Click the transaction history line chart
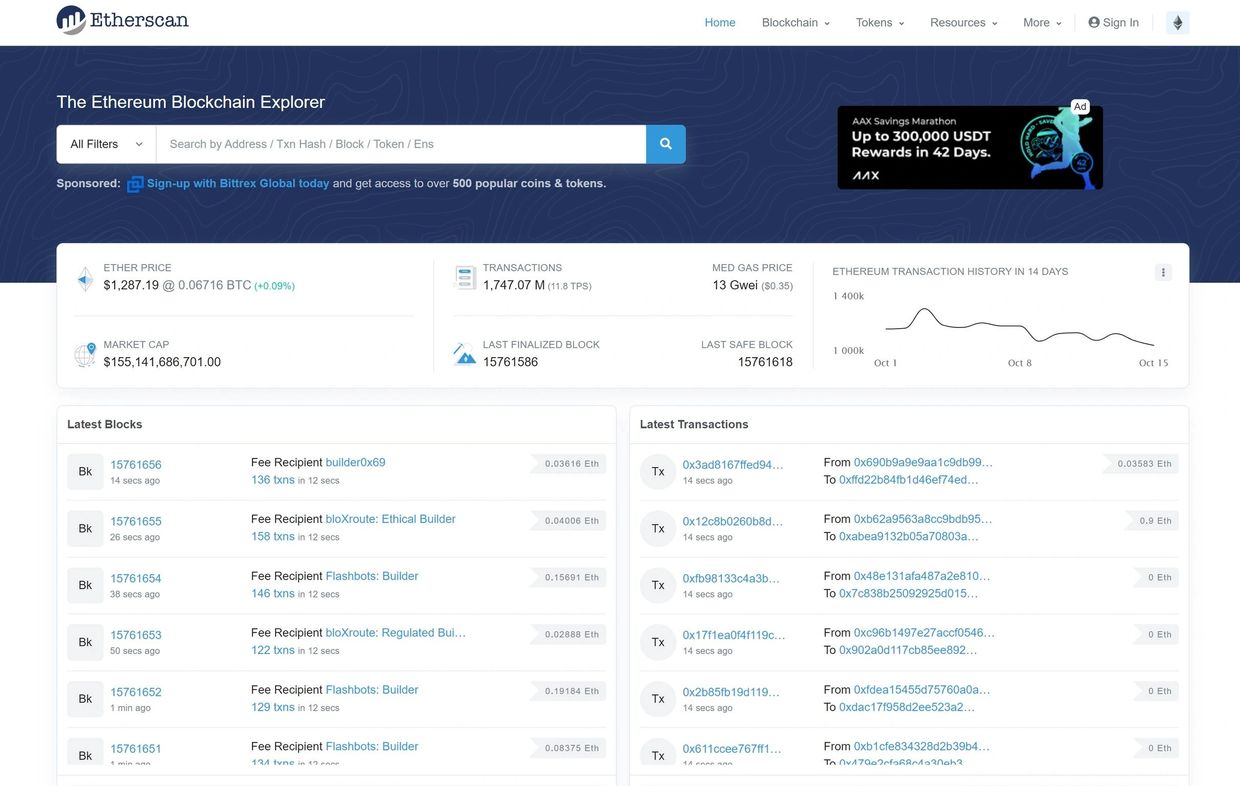1240x786 pixels. pyautogui.click(x=1019, y=328)
